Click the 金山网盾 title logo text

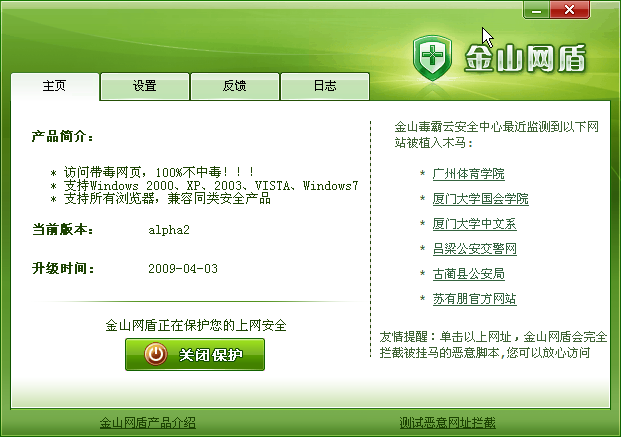[x=525, y=59]
